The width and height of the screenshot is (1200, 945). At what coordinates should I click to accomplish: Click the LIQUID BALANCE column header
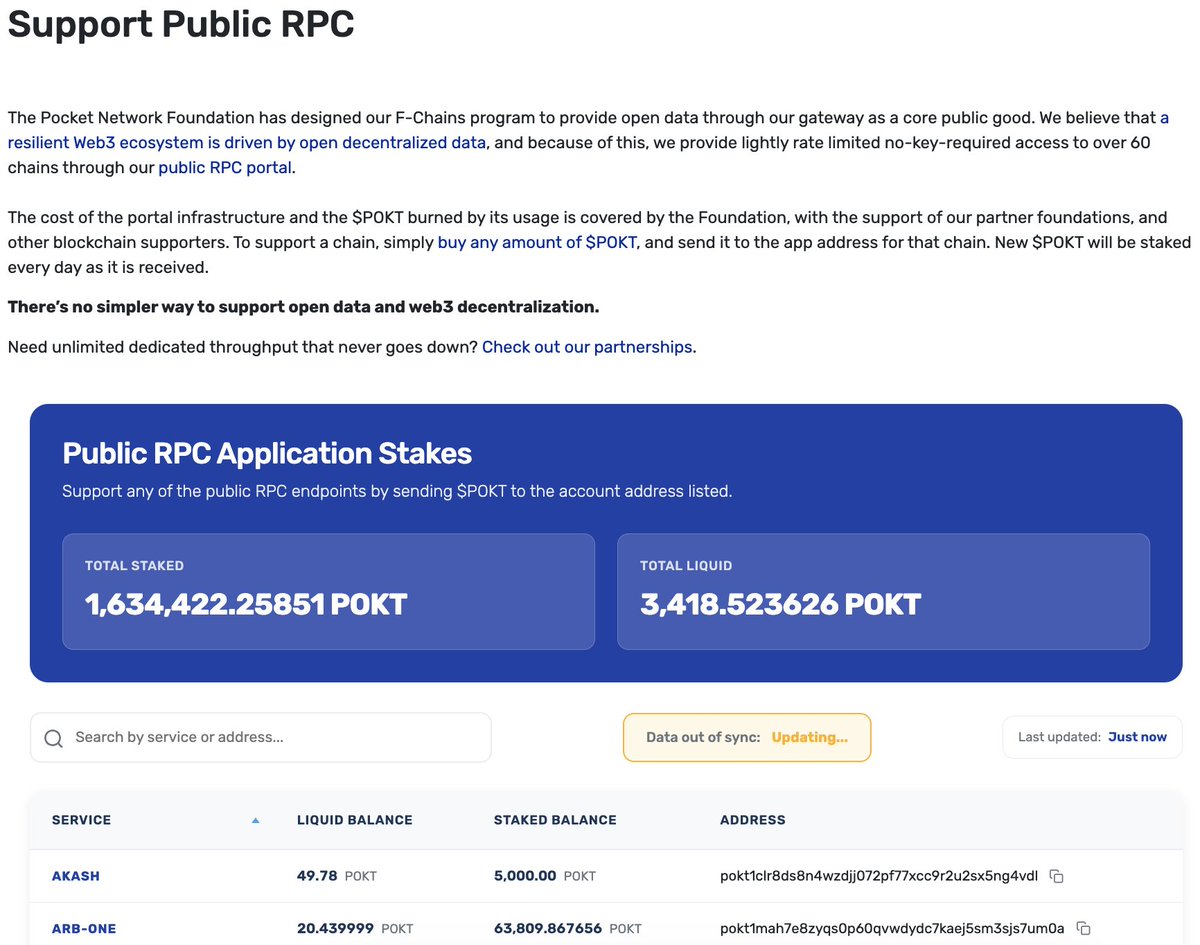[x=355, y=820]
